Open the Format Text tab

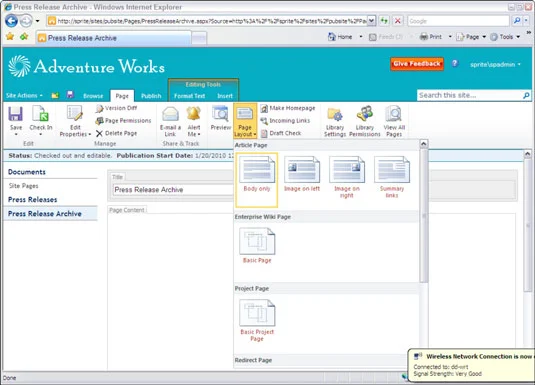coord(189,96)
